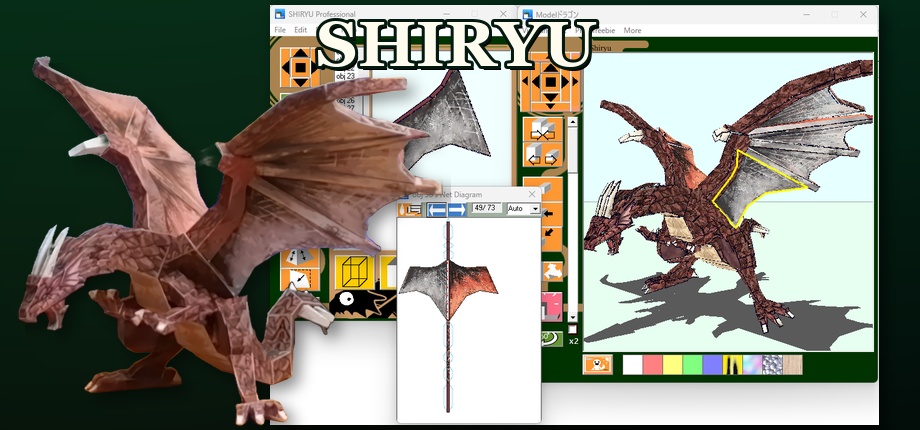Click the scrollbar up arrow in Model toolbar

pos(573,121)
